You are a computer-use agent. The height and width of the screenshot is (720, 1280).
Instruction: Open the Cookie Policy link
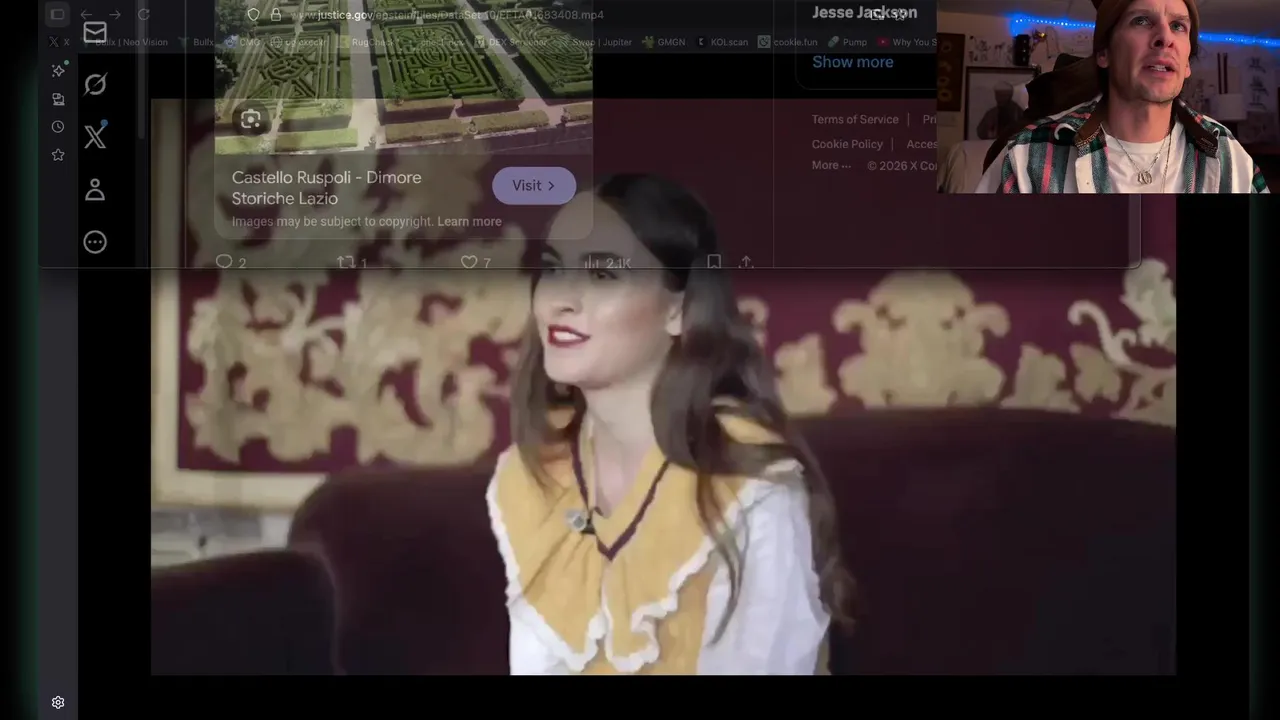click(x=847, y=144)
